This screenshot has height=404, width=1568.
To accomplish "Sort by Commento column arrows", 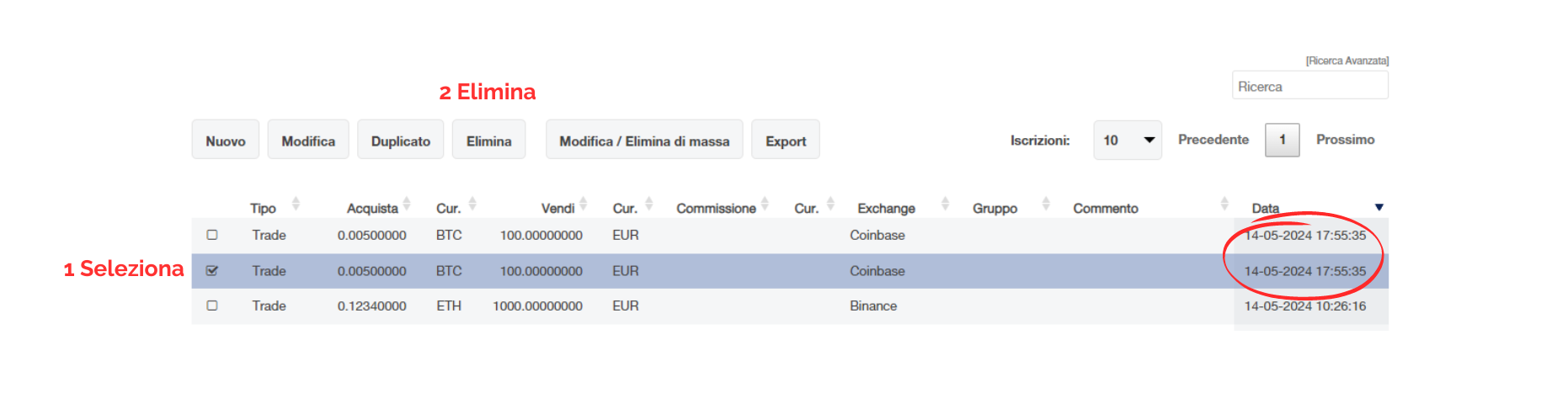I will tap(1224, 204).
